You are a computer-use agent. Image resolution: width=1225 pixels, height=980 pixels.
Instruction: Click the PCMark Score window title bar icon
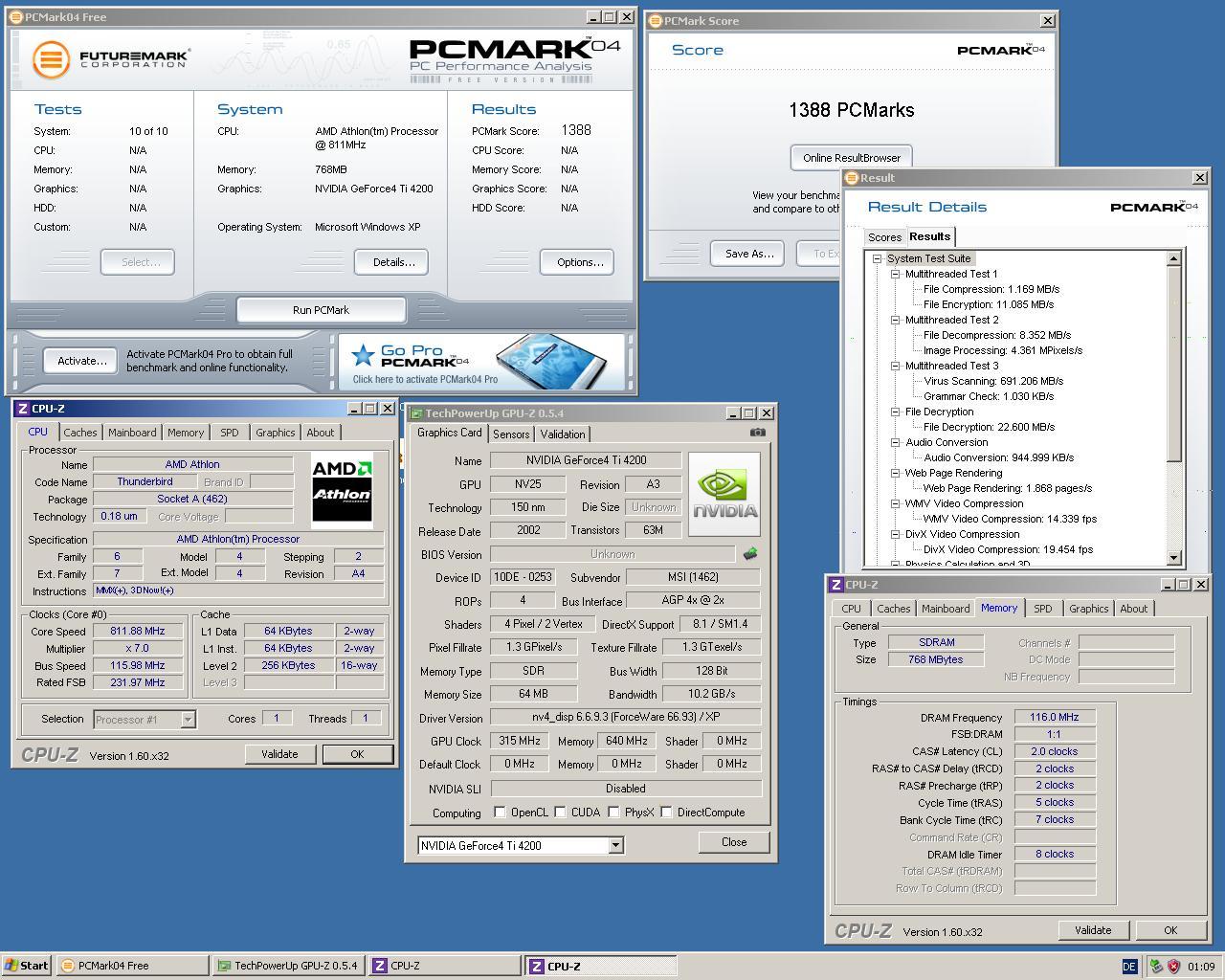[655, 21]
